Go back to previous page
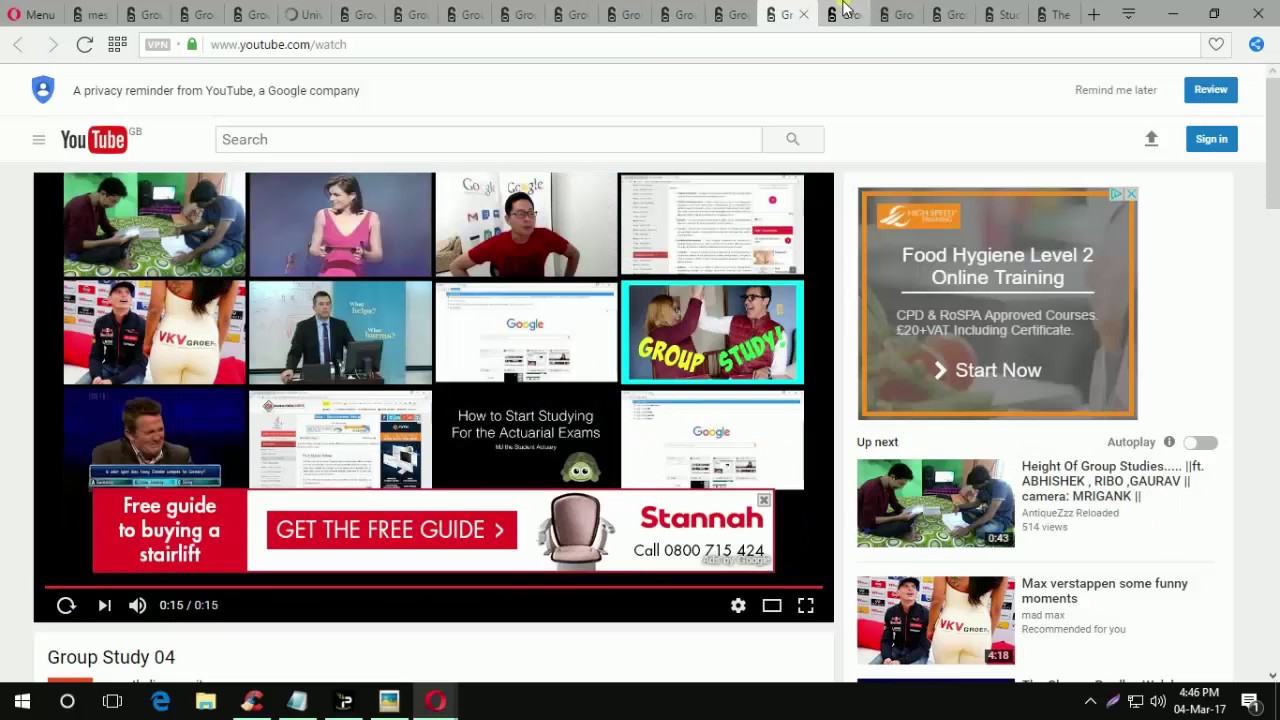This screenshot has height=720, width=1280. click(18, 44)
